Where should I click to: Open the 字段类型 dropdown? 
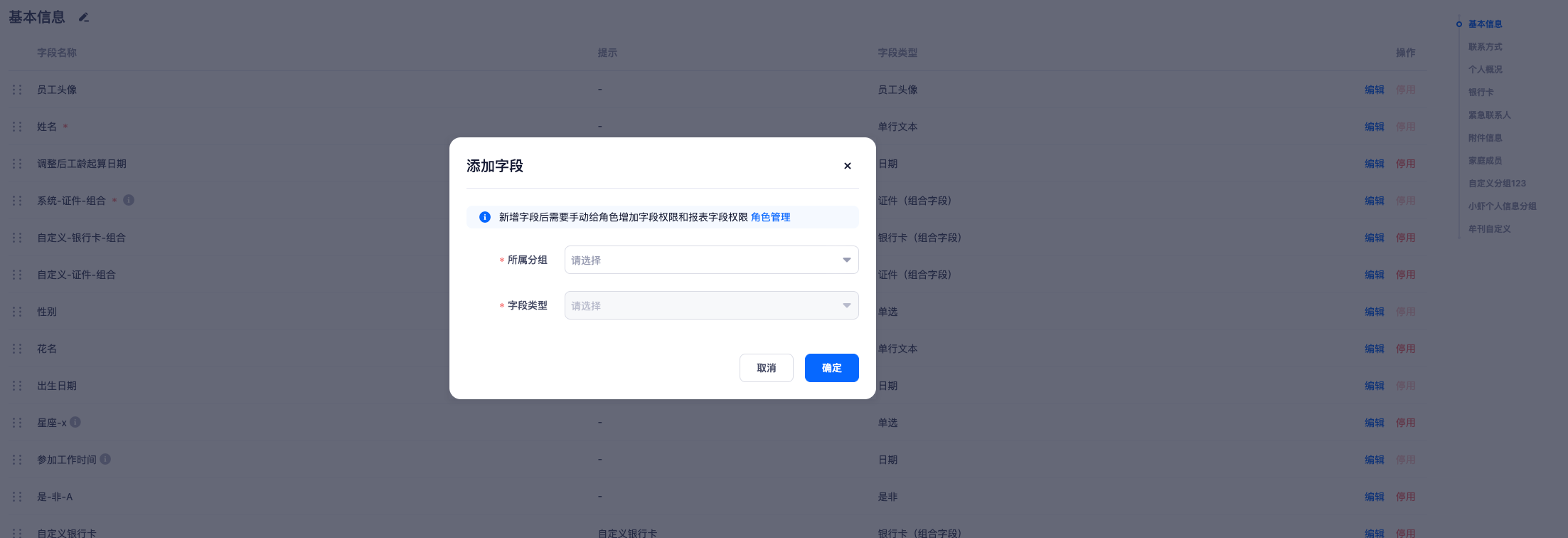[x=710, y=305]
